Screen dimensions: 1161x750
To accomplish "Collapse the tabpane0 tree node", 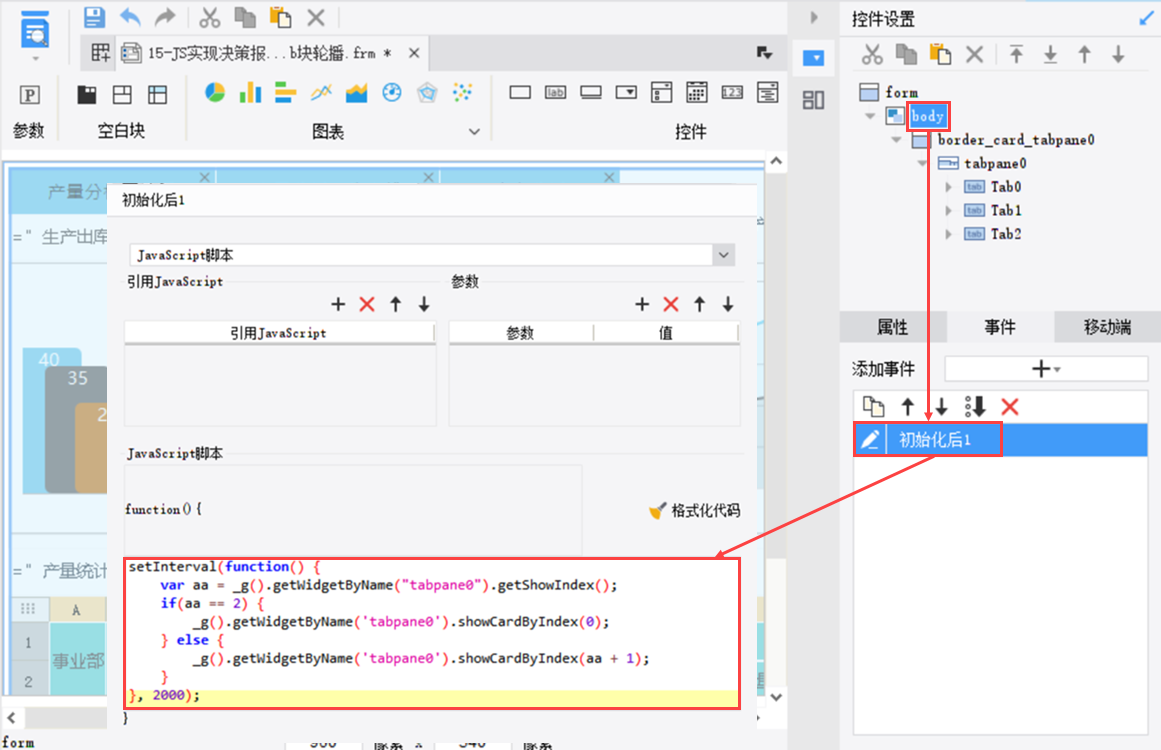I will click(x=923, y=164).
